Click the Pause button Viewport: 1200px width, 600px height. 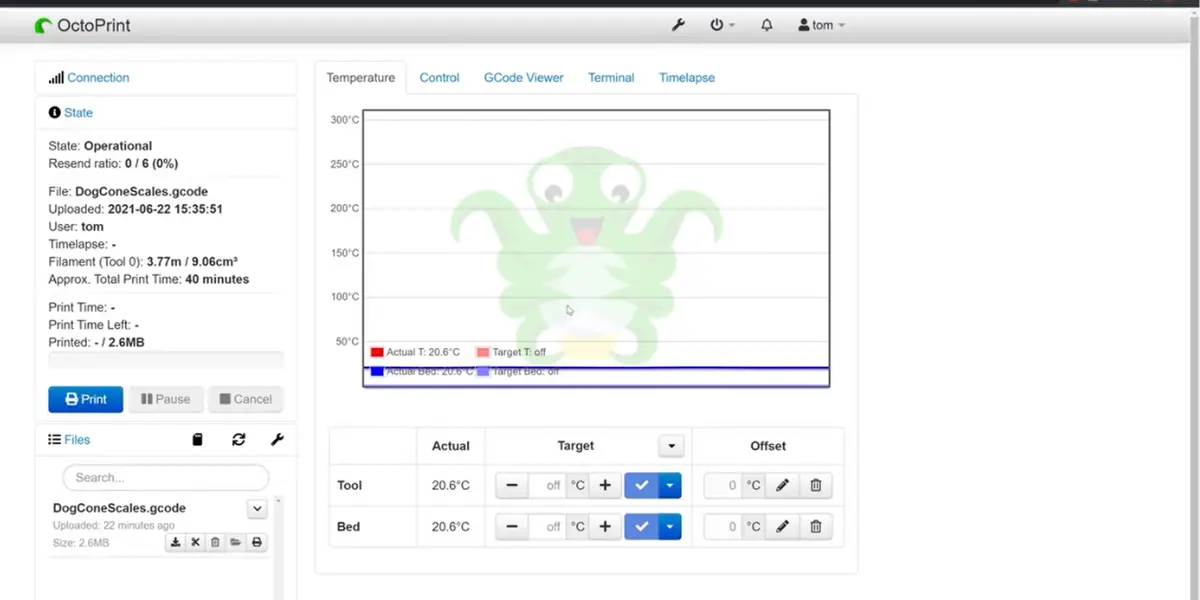point(166,399)
